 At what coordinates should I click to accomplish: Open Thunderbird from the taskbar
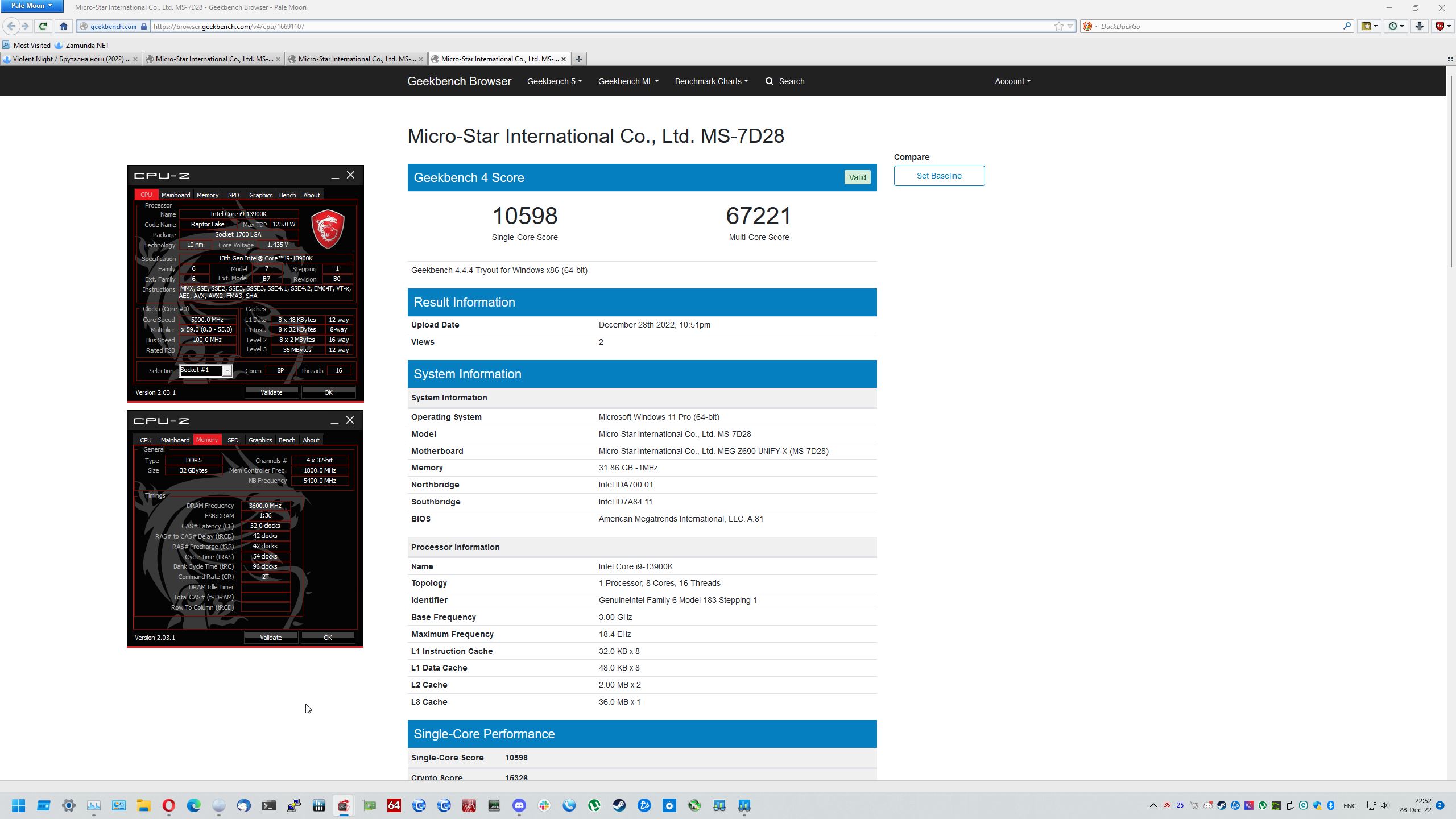click(x=244, y=805)
